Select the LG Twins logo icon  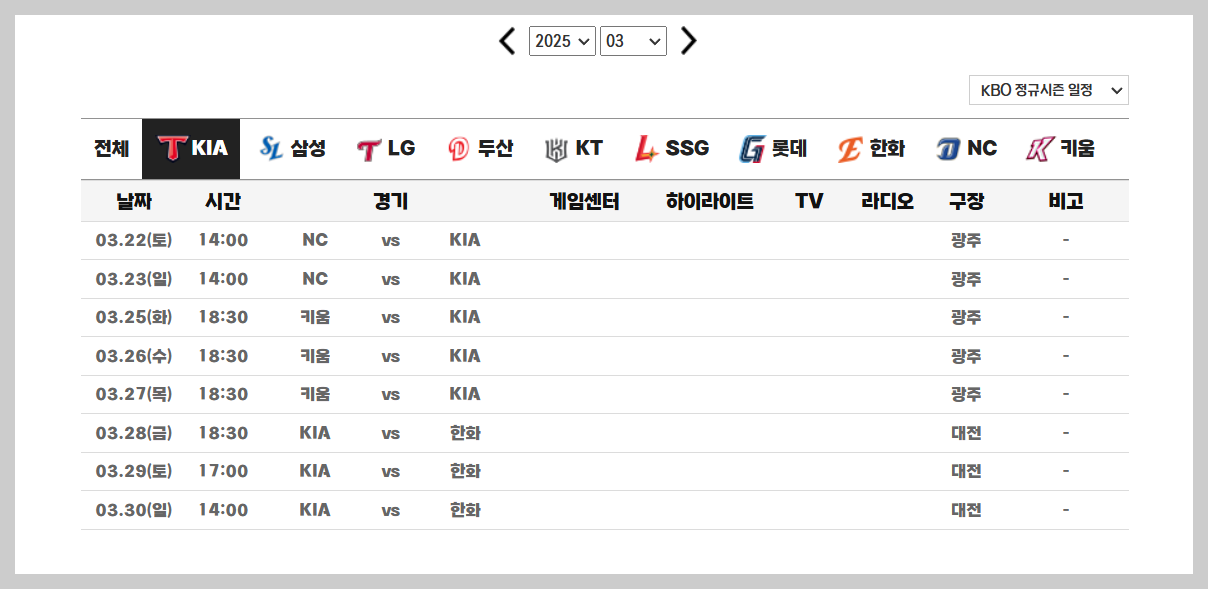pos(366,147)
